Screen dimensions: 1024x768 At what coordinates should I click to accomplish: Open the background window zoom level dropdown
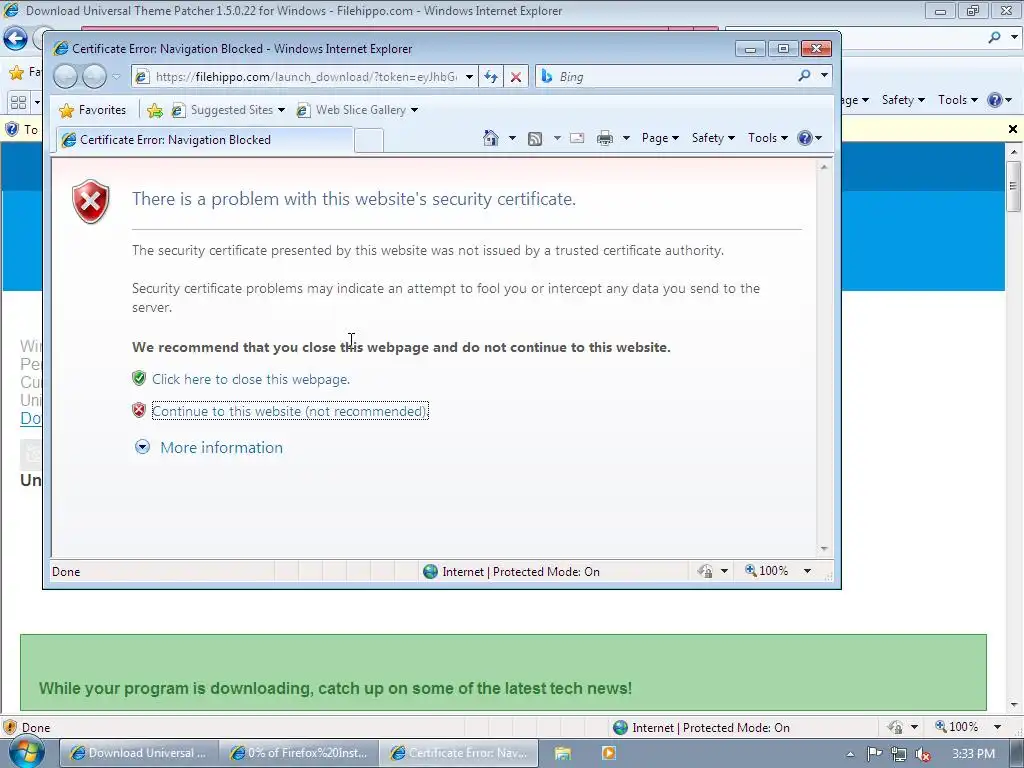pyautogui.click(x=997, y=727)
